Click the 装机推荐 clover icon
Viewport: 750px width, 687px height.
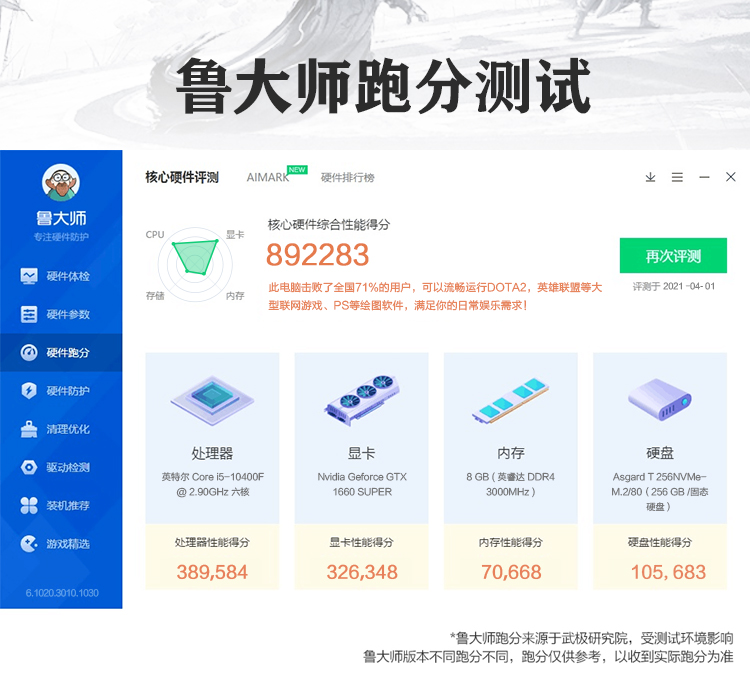point(29,506)
